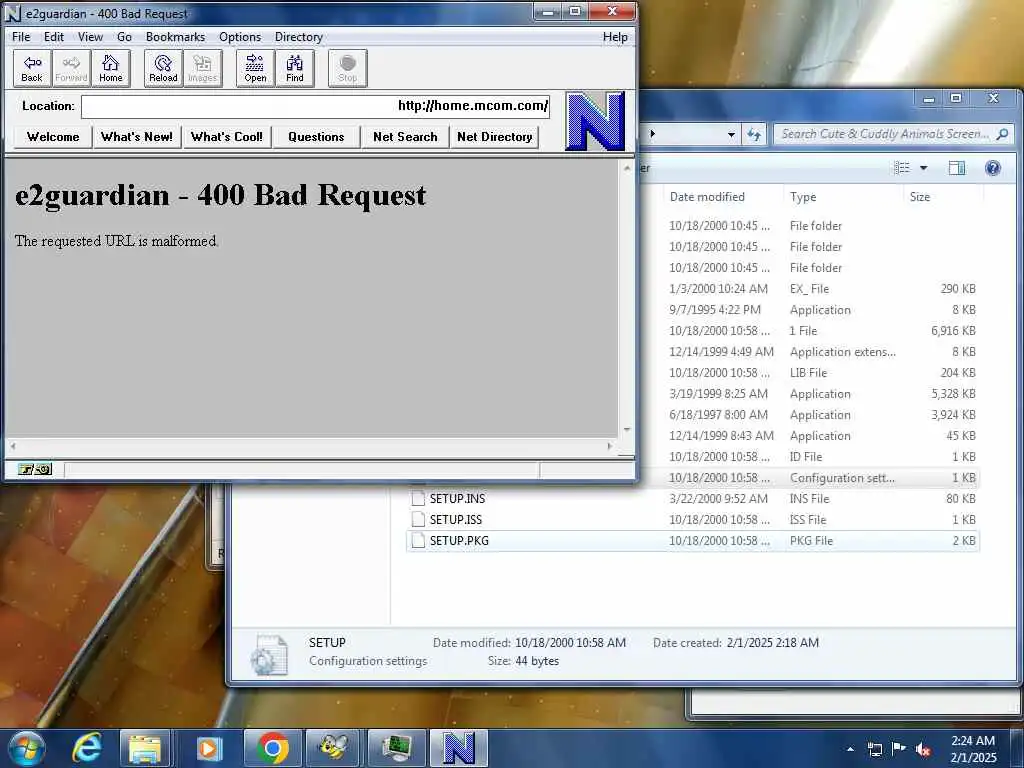
Task: Toggle the Explorer preview pane
Action: (957, 168)
